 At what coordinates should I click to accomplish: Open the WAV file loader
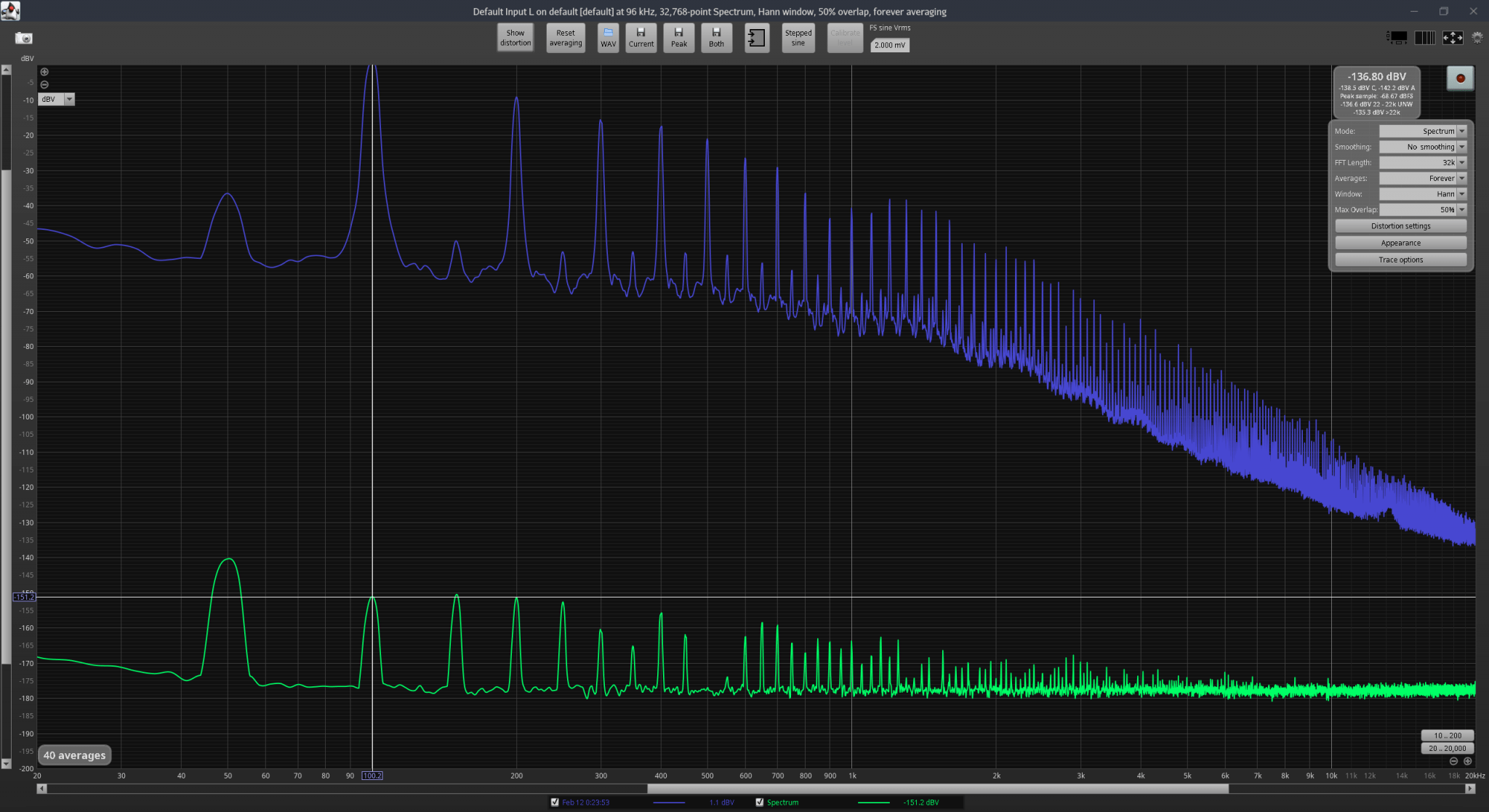(609, 38)
